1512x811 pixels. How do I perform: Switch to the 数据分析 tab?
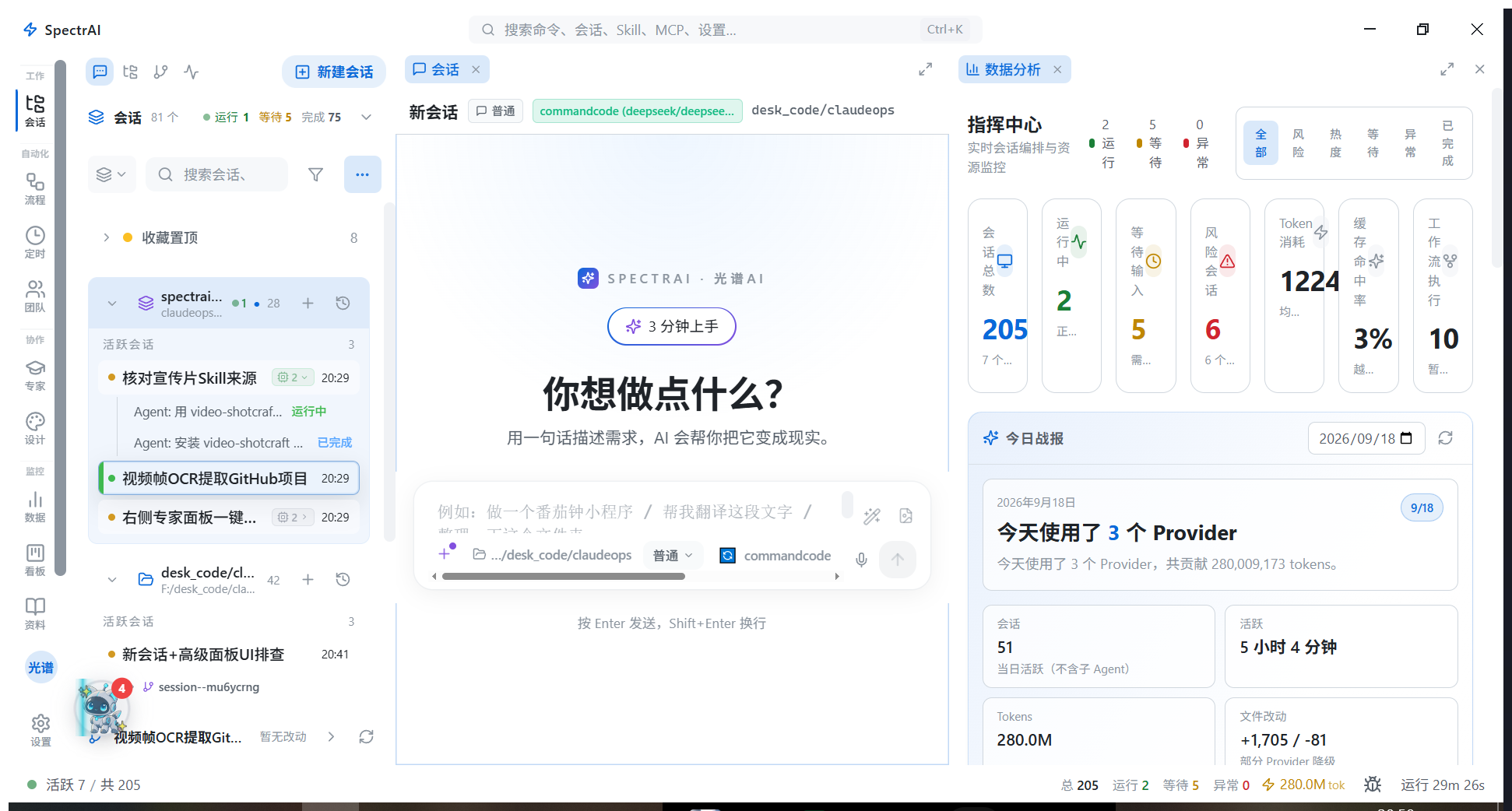tap(1014, 69)
